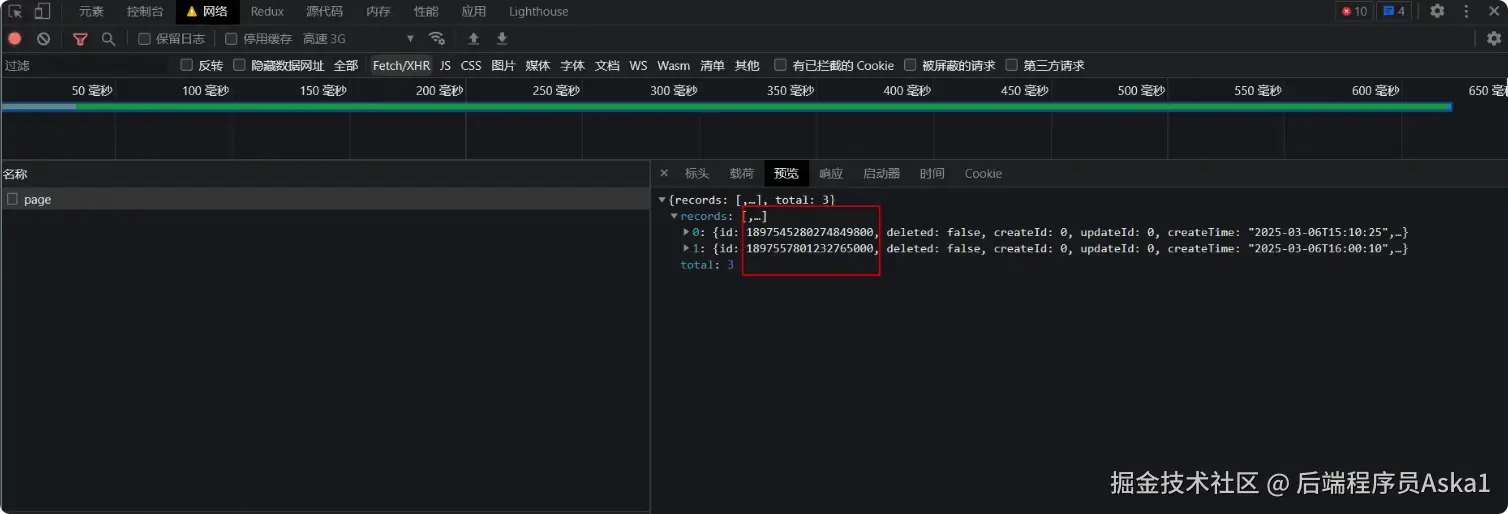The image size is (1508, 514).
Task: Filter requests by WS type
Action: (638, 65)
